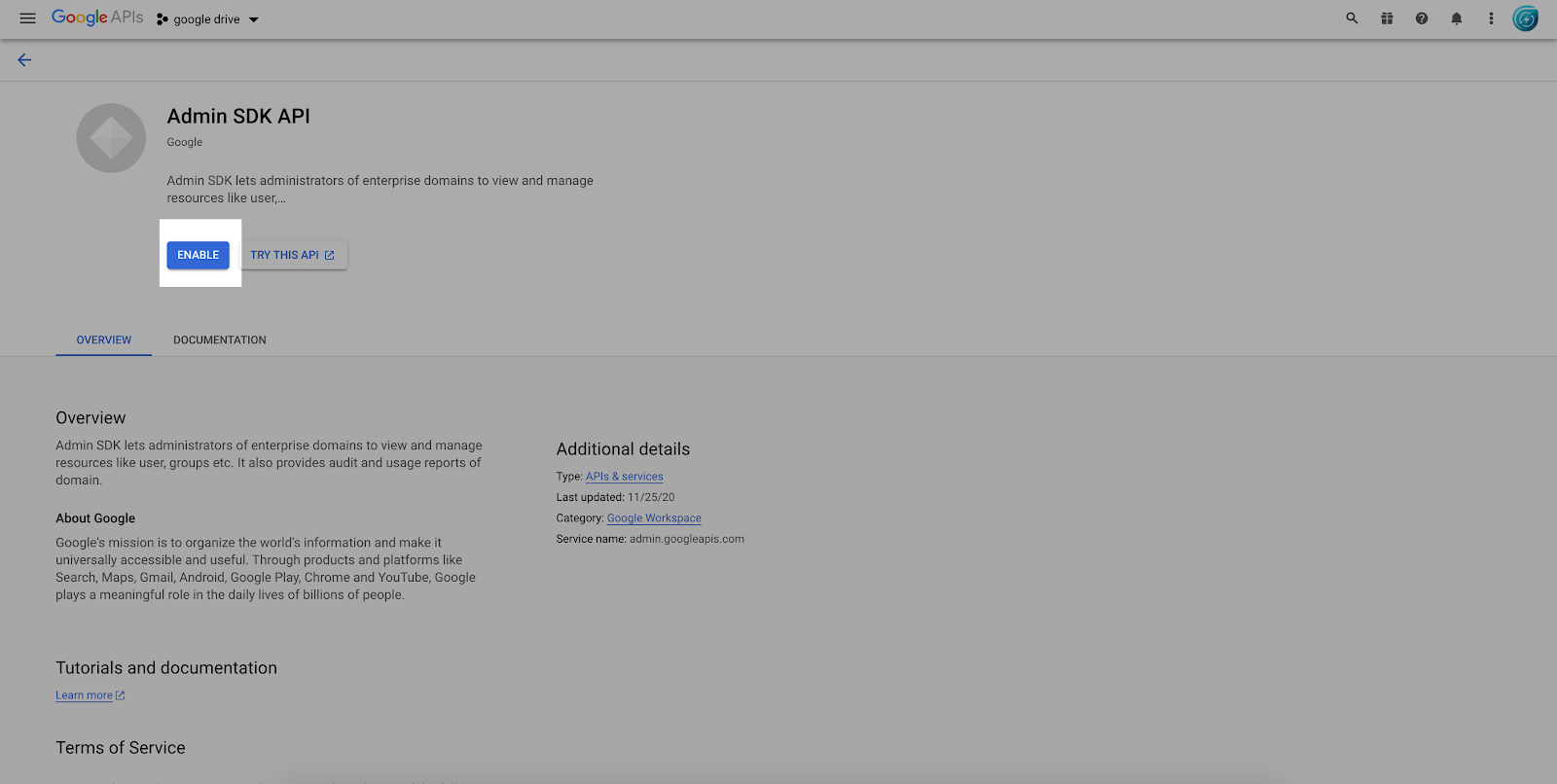The width and height of the screenshot is (1557, 784).
Task: Switch to the DOCUMENTATION tab
Action: coord(220,340)
